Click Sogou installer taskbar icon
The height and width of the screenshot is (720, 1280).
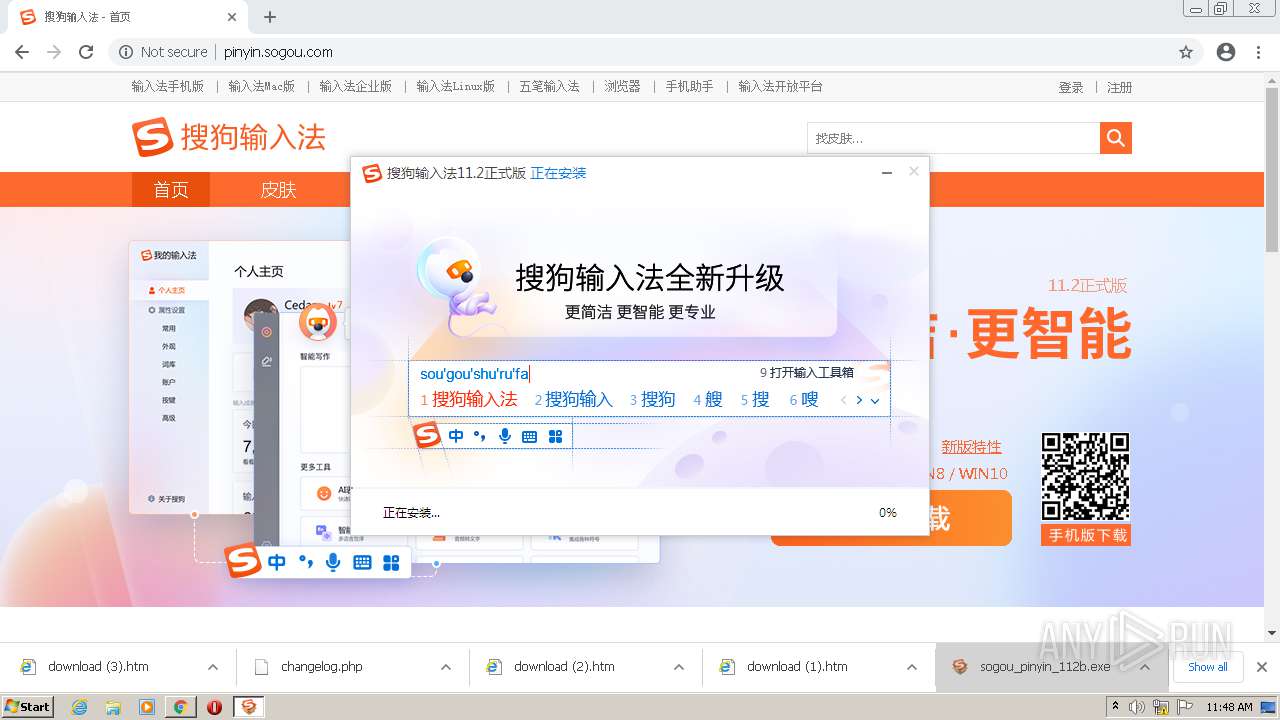[x=249, y=707]
